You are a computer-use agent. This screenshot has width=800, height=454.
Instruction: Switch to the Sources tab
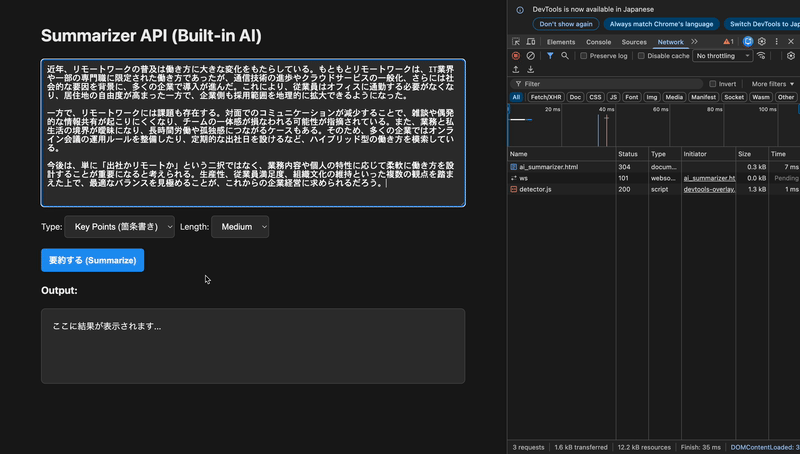pyautogui.click(x=634, y=42)
